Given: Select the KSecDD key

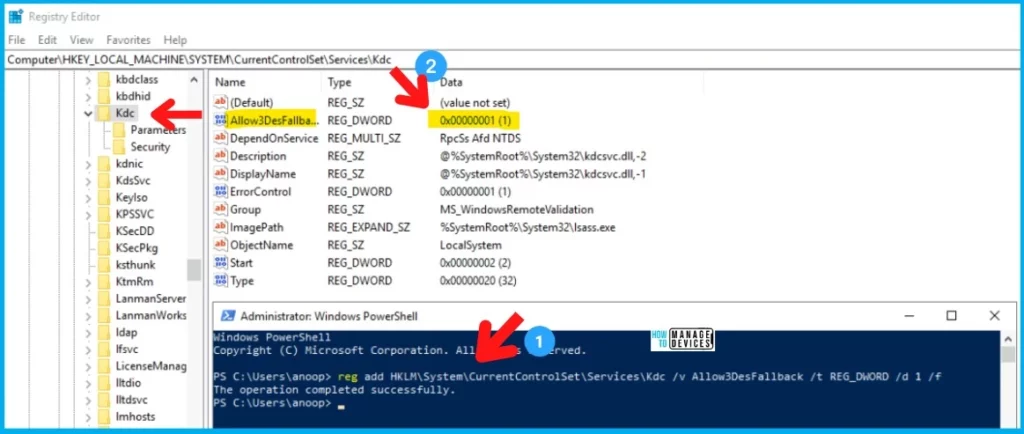Looking at the screenshot, I should [x=135, y=231].
